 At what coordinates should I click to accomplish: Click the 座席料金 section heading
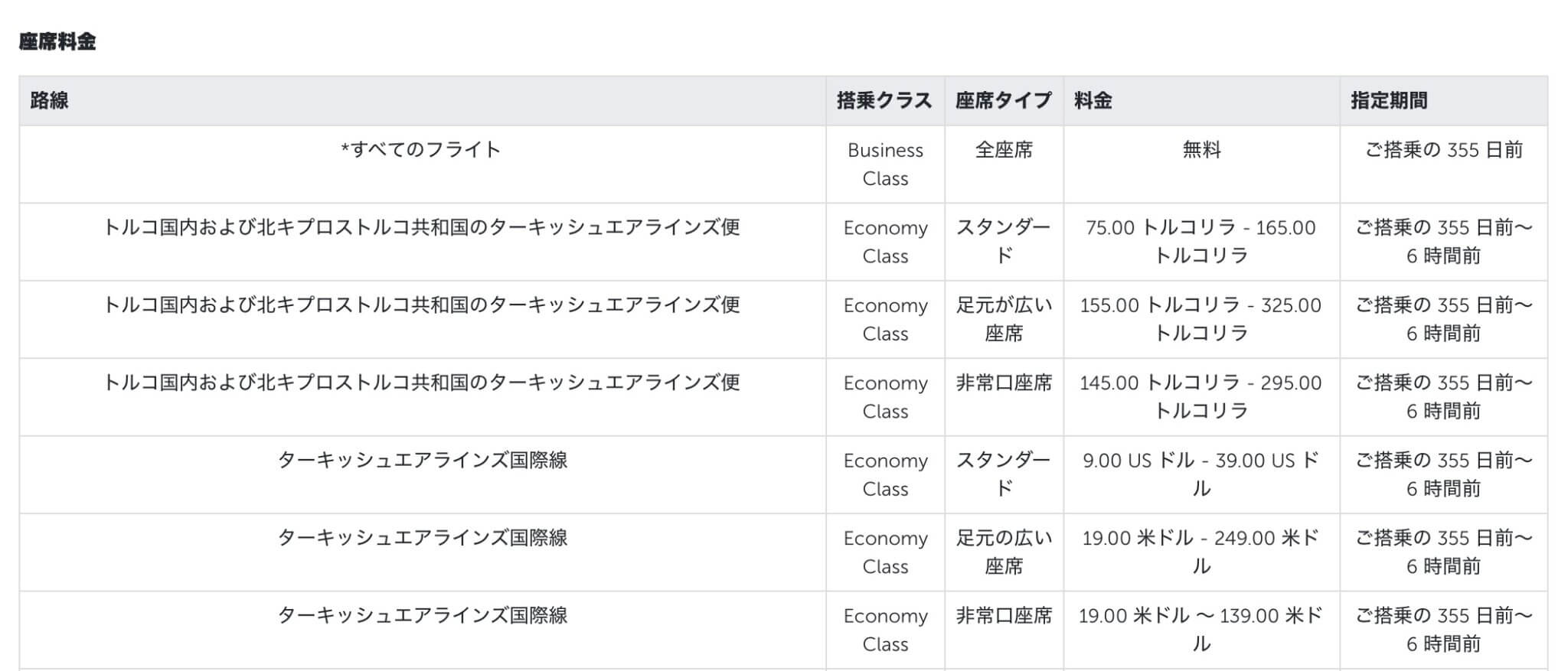tap(57, 41)
